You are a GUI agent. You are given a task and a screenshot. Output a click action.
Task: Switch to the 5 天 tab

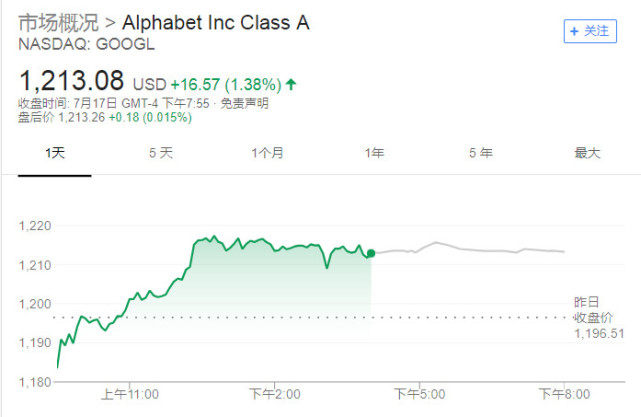point(161,153)
